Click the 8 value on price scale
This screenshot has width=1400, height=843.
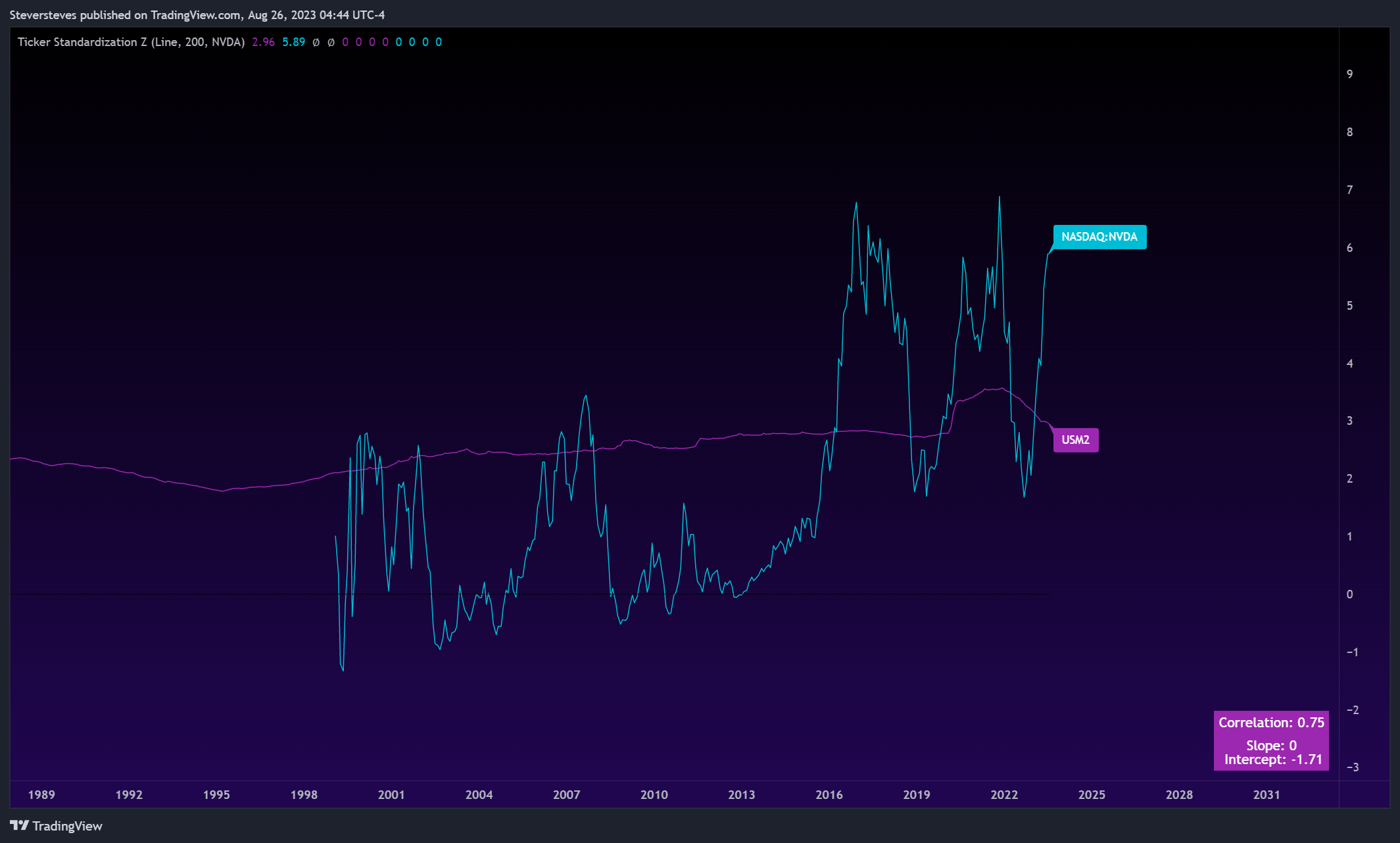point(1349,132)
